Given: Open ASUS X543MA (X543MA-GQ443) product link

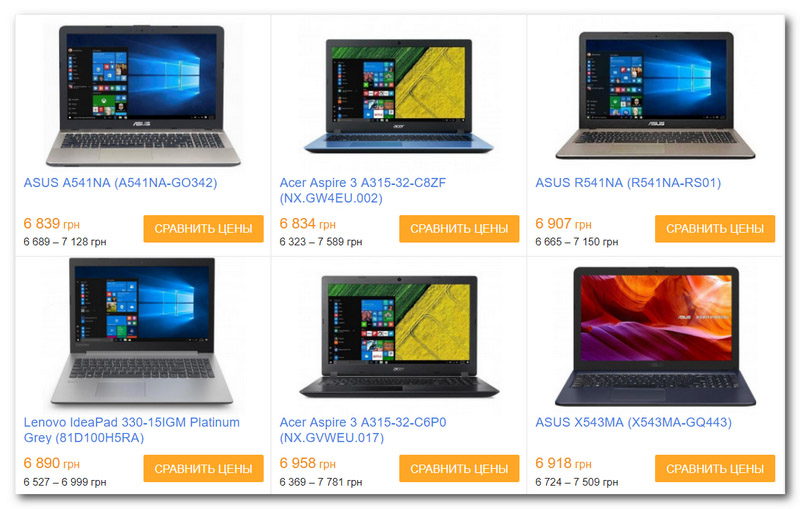Looking at the screenshot, I should pos(633,422).
